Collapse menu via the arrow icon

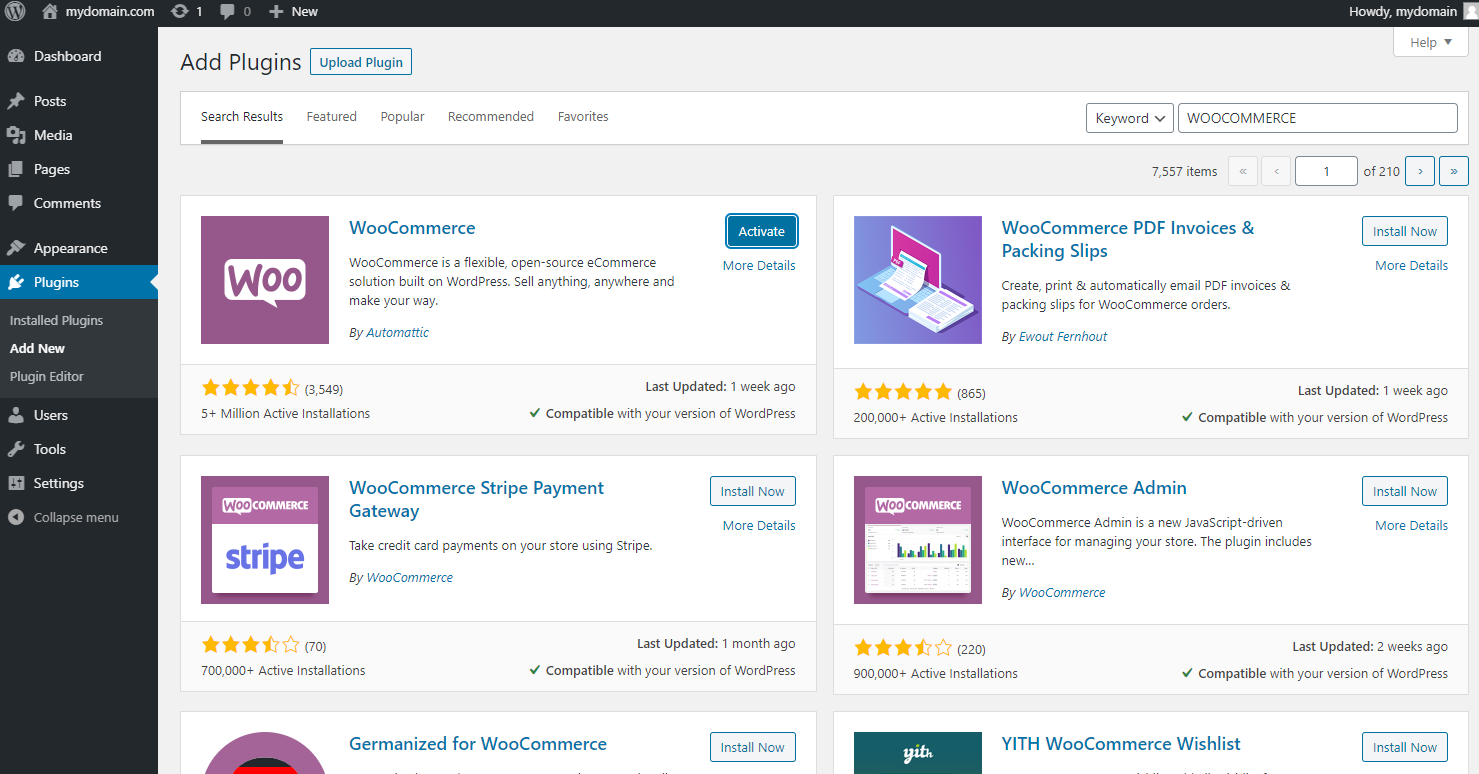click(x=16, y=517)
